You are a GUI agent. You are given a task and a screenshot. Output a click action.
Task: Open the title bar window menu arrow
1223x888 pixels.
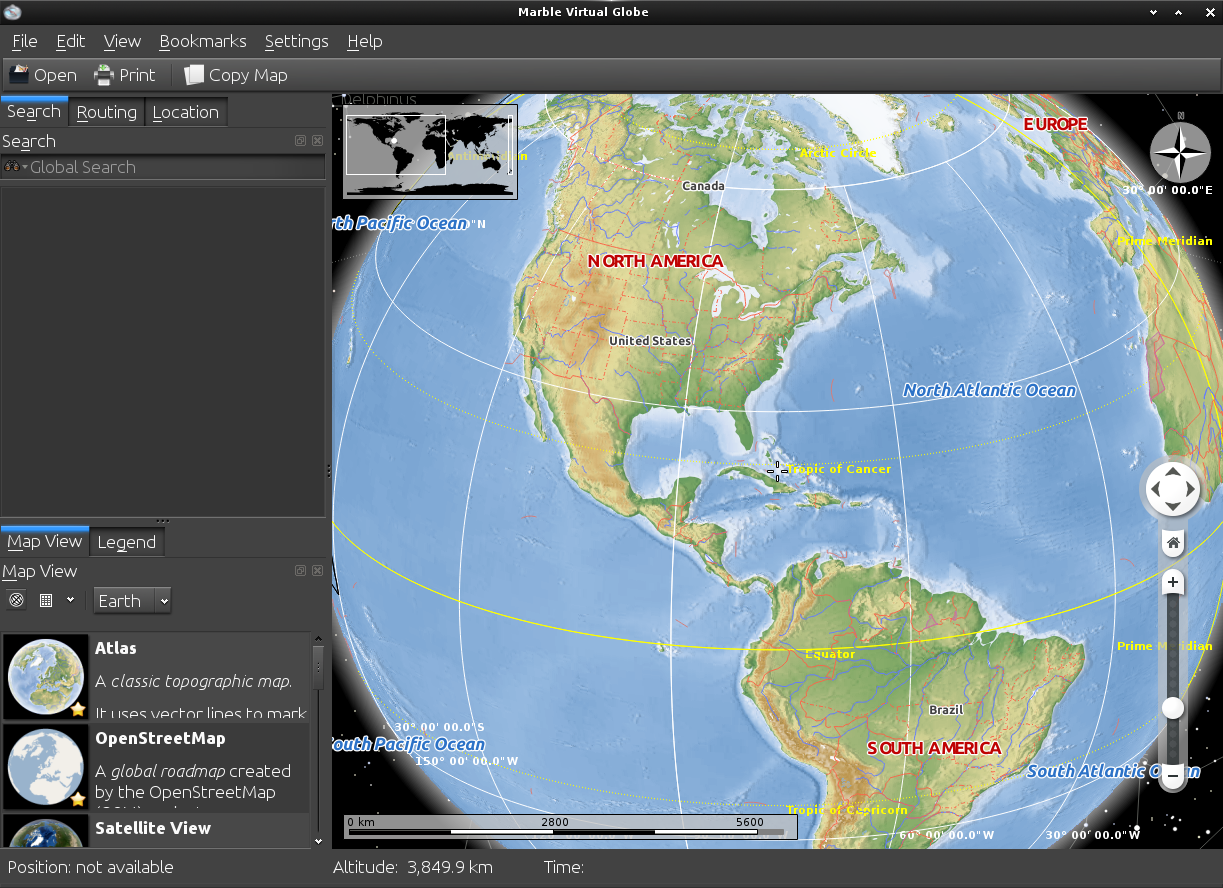pyautogui.click(x=1154, y=12)
